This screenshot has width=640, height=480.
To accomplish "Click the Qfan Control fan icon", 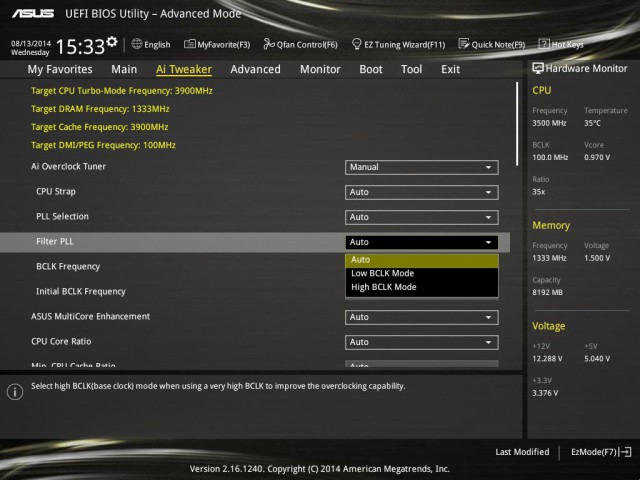I will pos(269,44).
